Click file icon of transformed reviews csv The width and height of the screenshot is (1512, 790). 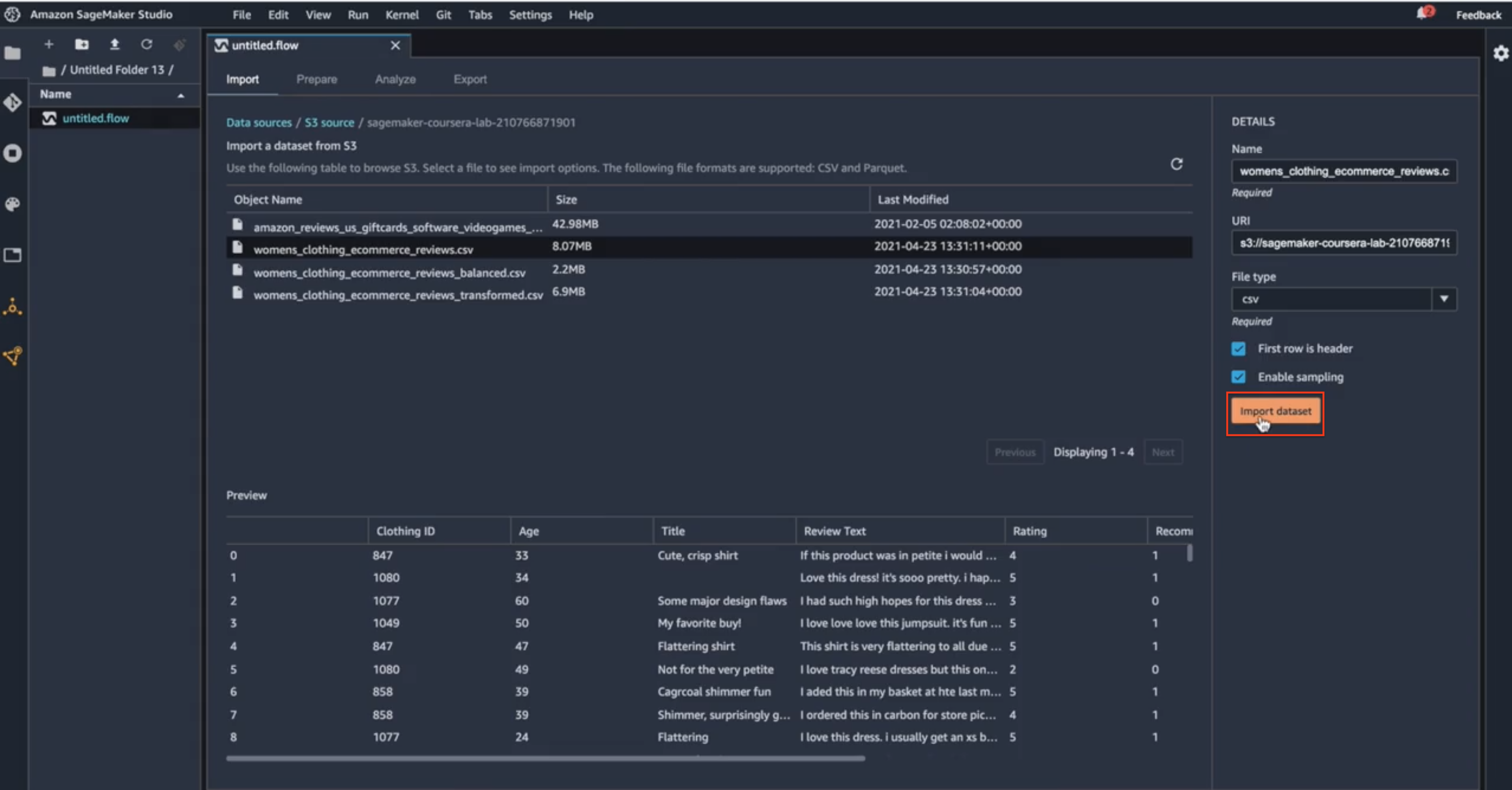tap(237, 292)
